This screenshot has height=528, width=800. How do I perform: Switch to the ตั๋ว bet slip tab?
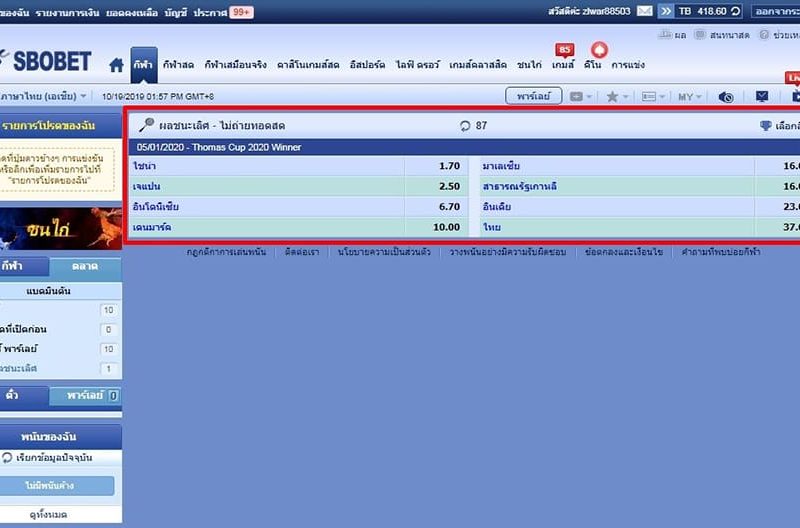tap(24, 396)
